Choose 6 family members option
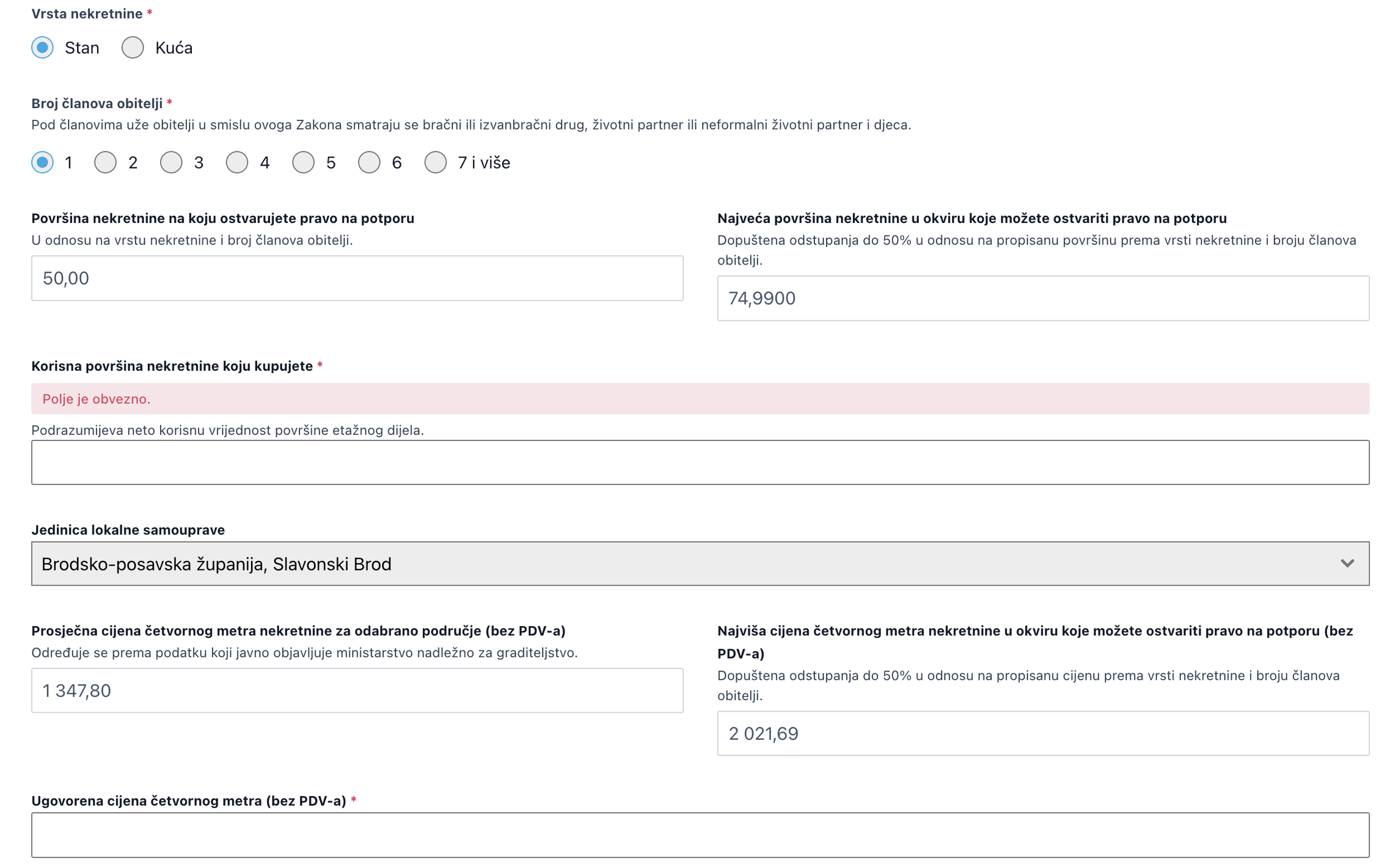This screenshot has width=1390, height=868. click(x=369, y=162)
